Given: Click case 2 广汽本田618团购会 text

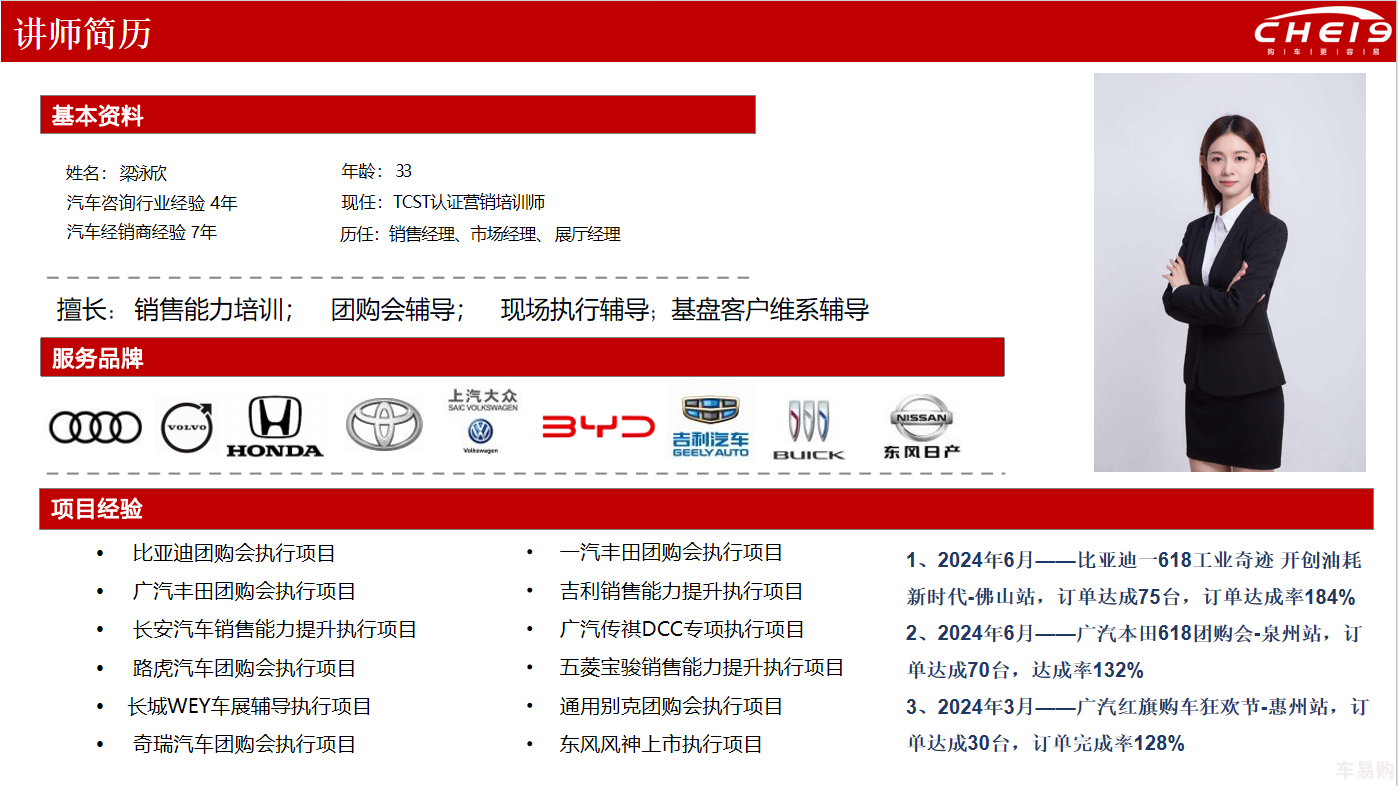Looking at the screenshot, I should tap(1134, 652).
